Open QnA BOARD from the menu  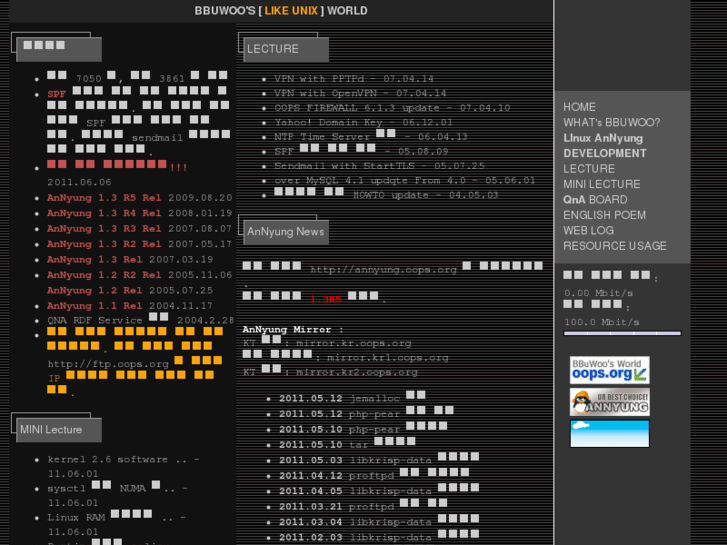tap(595, 200)
